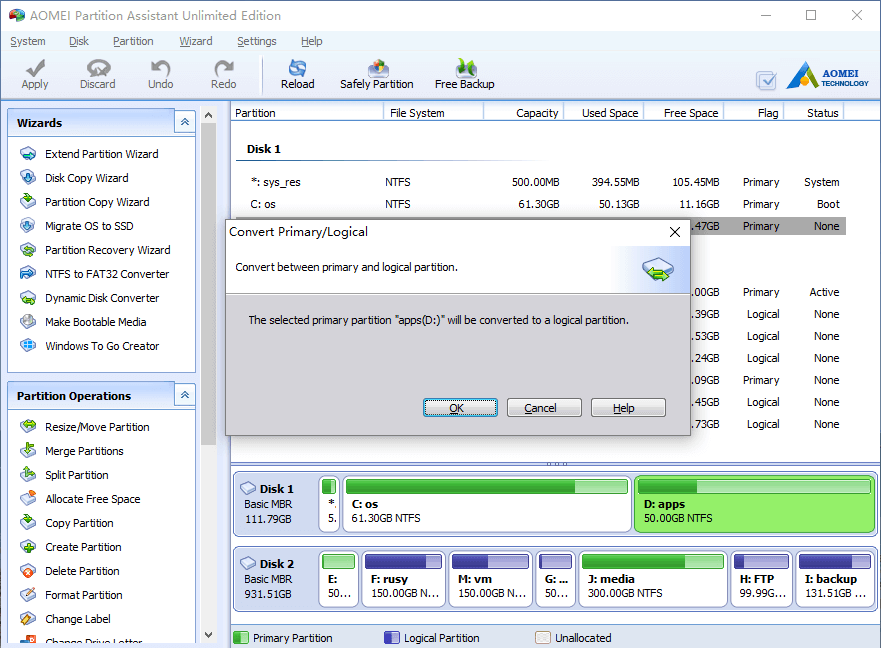Open the System menu
The width and height of the screenshot is (881, 648).
(28, 41)
